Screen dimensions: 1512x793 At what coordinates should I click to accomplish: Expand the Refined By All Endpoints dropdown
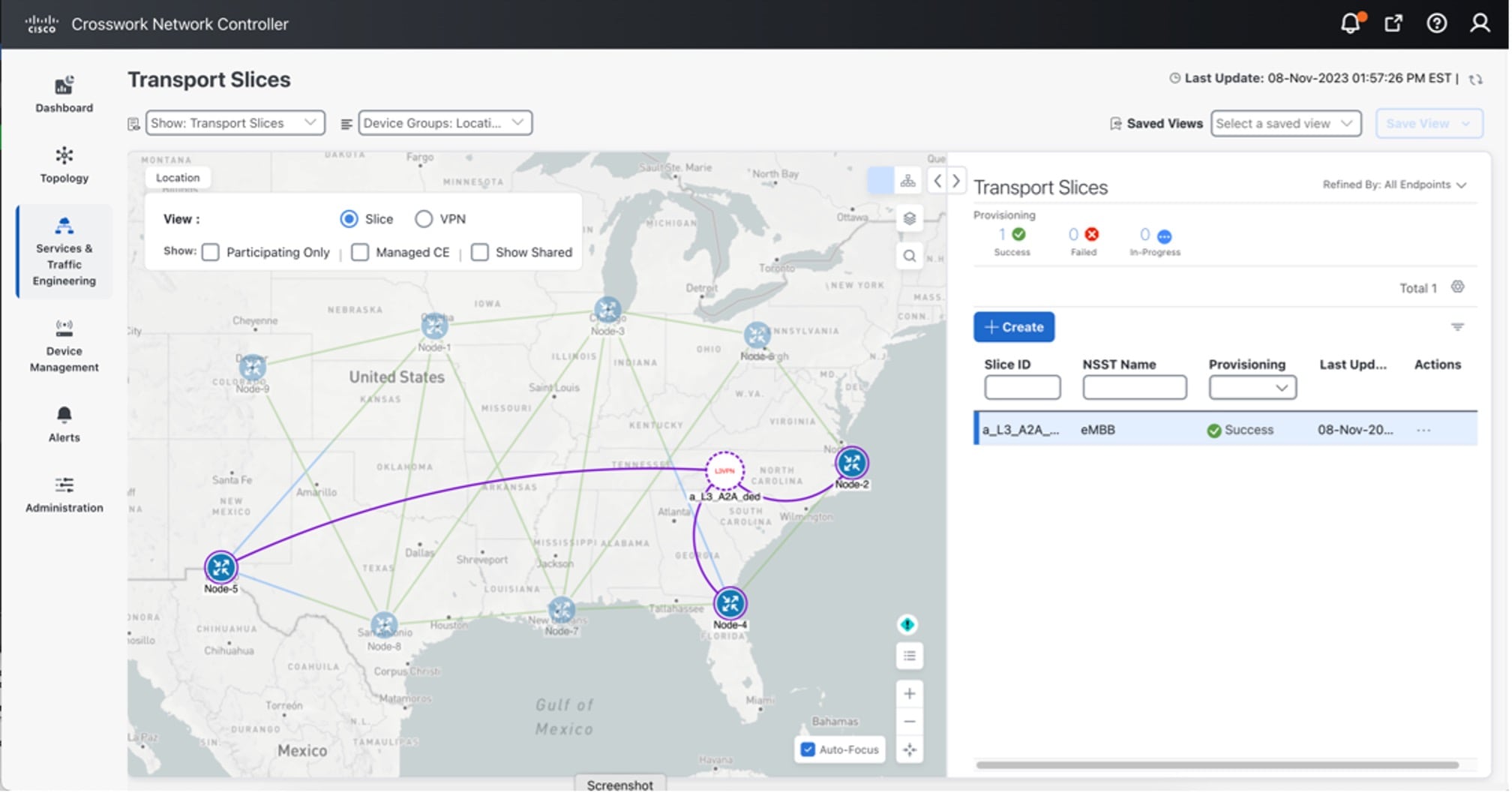[x=1461, y=185]
